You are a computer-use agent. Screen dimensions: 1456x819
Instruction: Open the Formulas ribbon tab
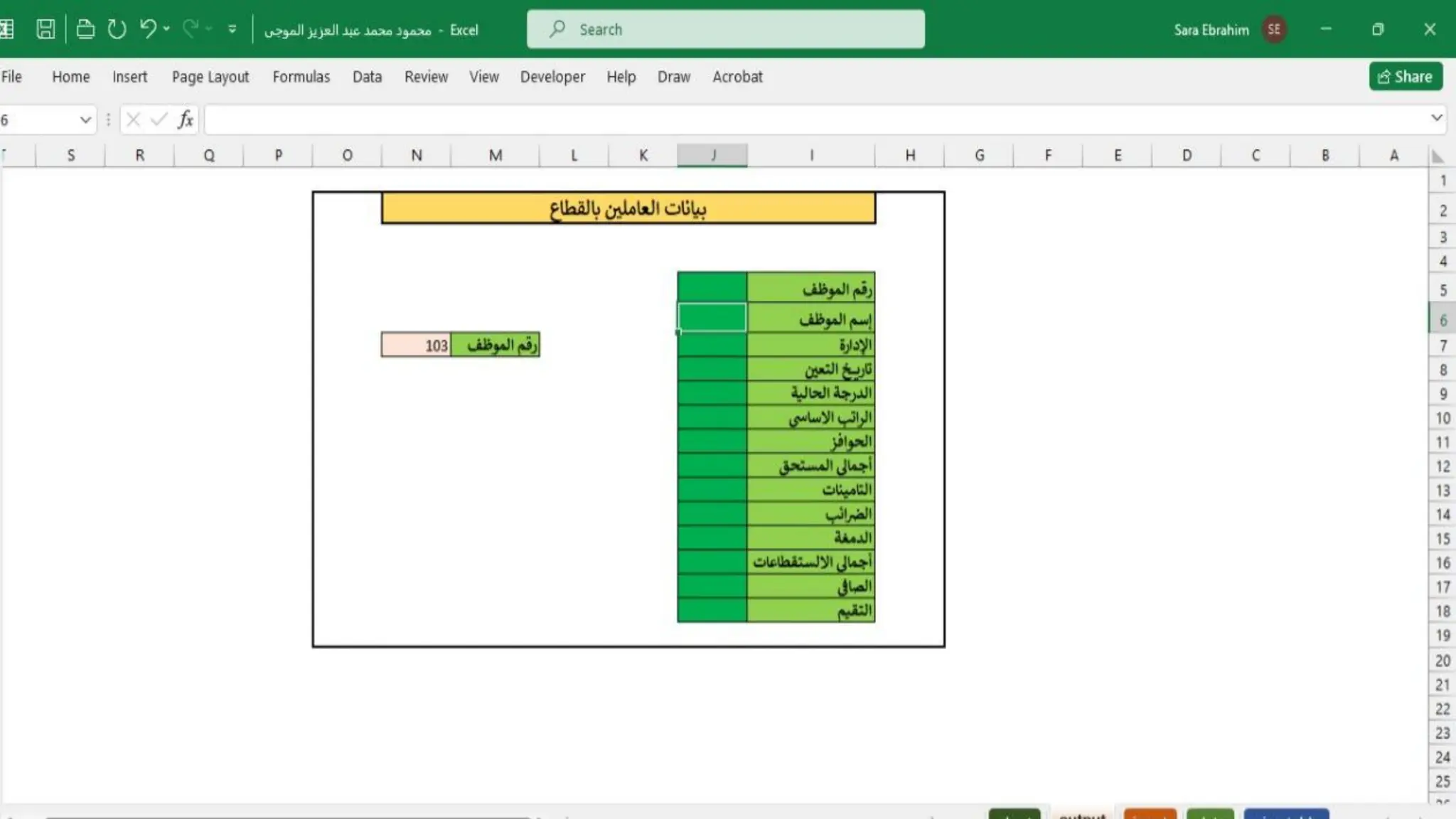point(301,77)
